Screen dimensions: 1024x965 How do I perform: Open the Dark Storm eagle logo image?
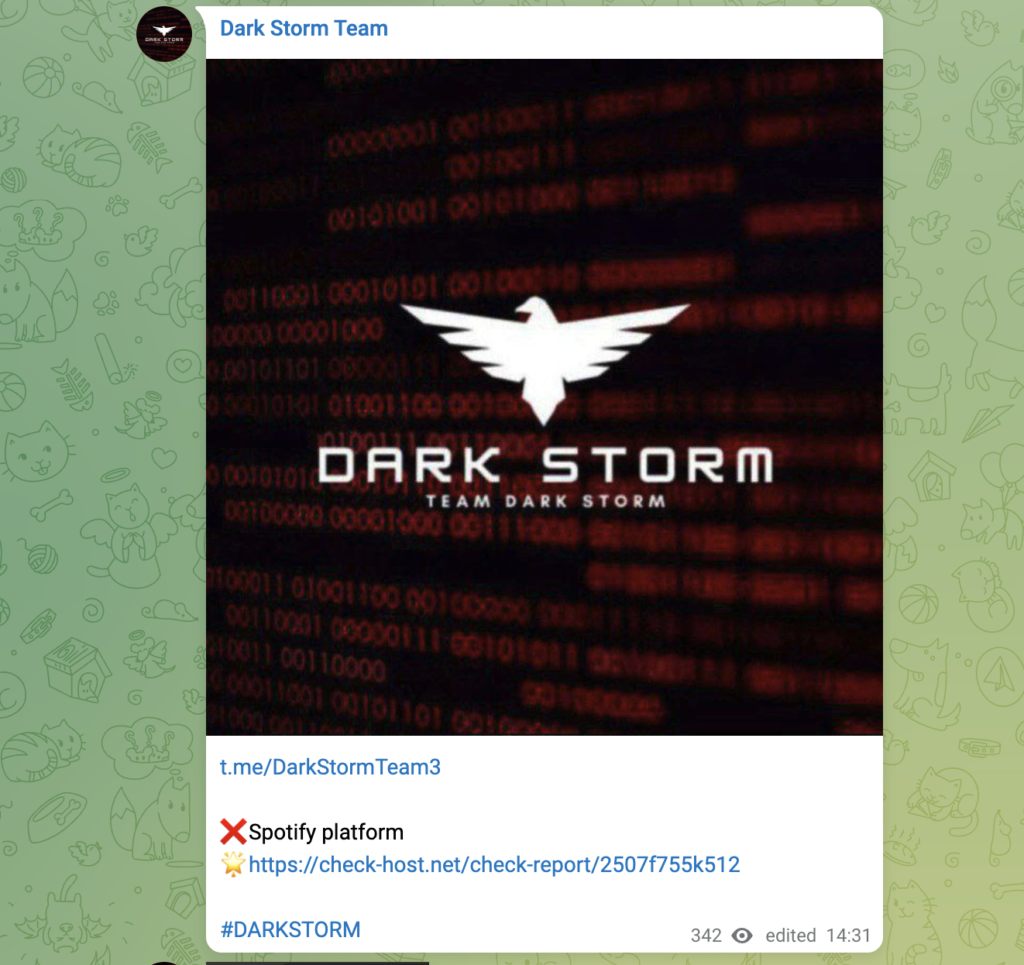point(544,397)
